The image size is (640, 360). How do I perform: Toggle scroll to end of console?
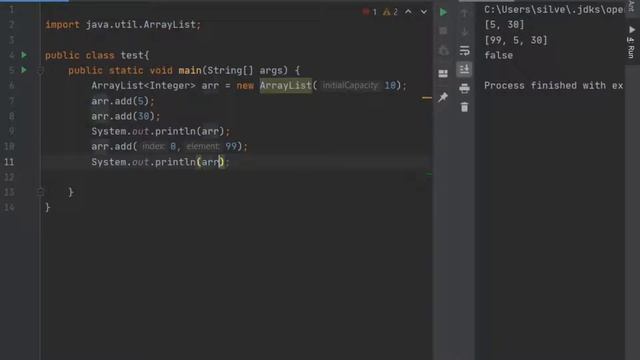[x=464, y=69]
